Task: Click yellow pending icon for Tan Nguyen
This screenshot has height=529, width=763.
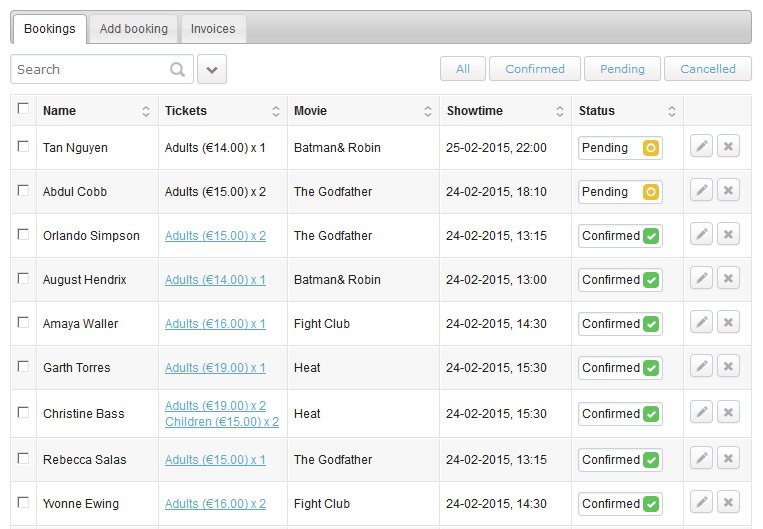Action: coord(651,148)
